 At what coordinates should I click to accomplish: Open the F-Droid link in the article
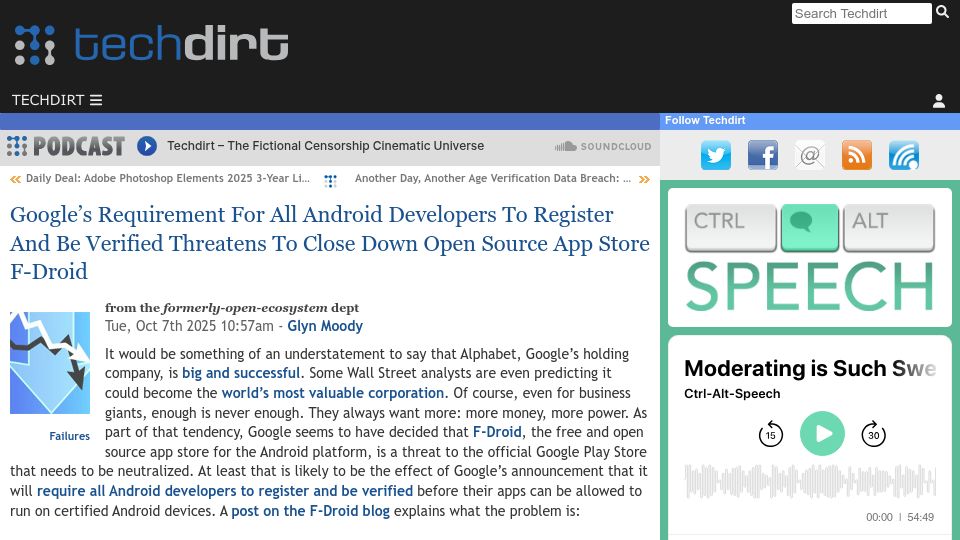click(x=497, y=432)
